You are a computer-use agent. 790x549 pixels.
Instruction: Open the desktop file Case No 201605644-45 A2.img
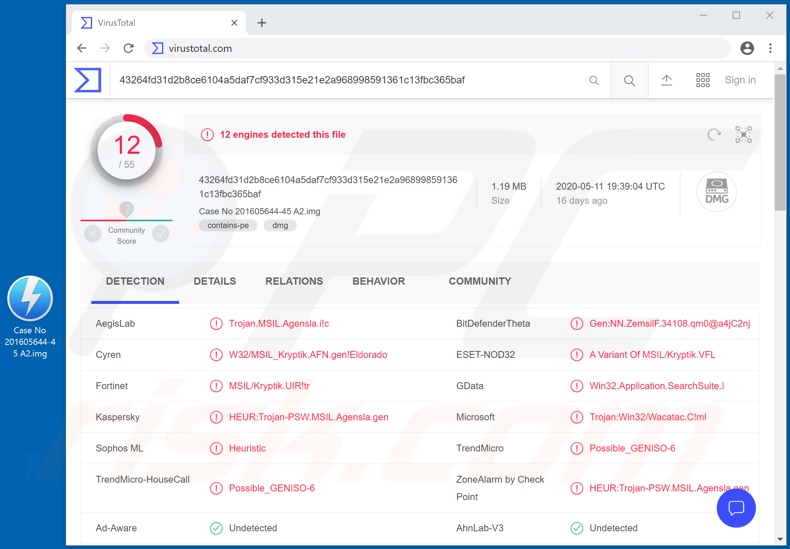30,316
